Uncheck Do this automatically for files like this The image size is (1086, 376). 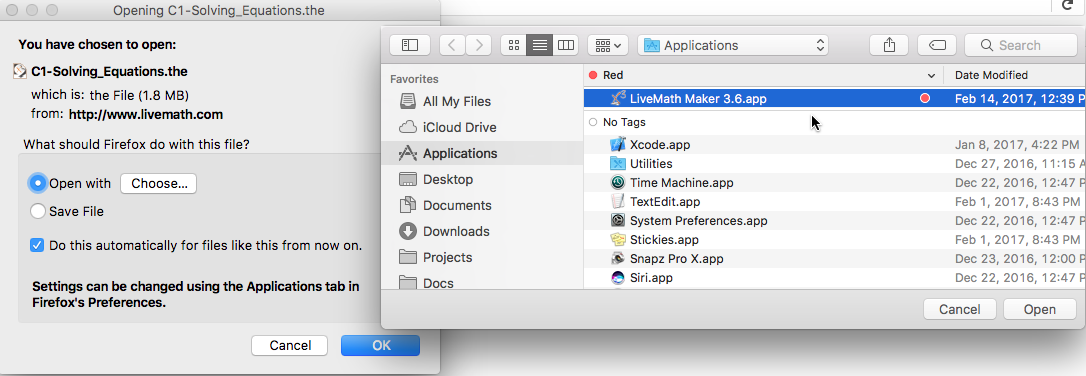point(37,245)
